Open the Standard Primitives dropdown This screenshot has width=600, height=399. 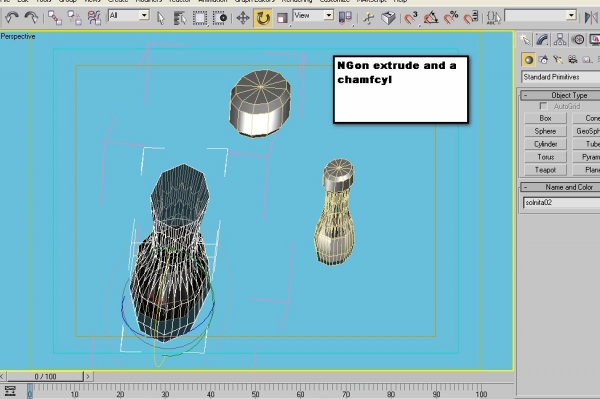pyautogui.click(x=561, y=77)
